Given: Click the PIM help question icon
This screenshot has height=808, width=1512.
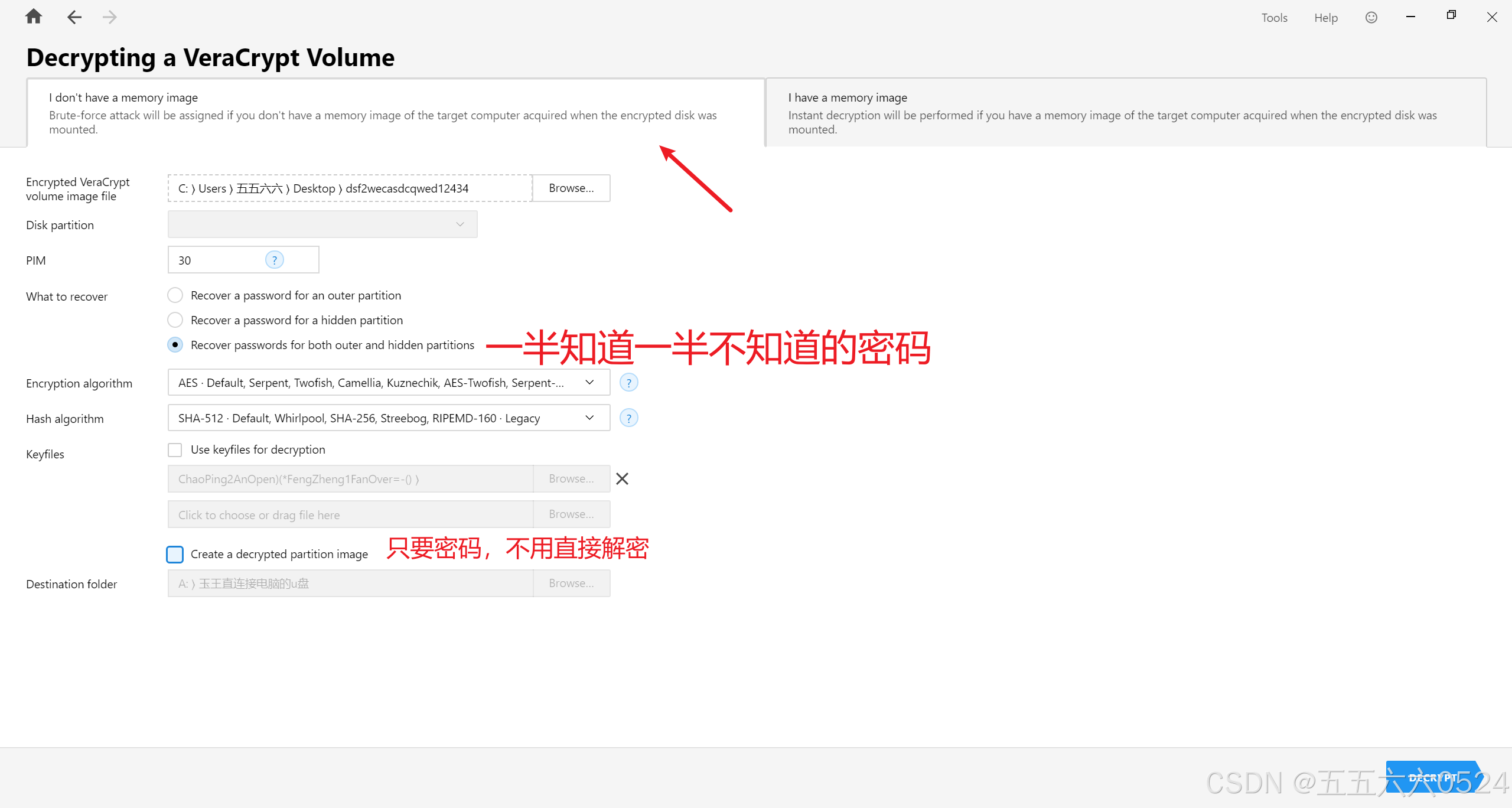Looking at the screenshot, I should [274, 260].
